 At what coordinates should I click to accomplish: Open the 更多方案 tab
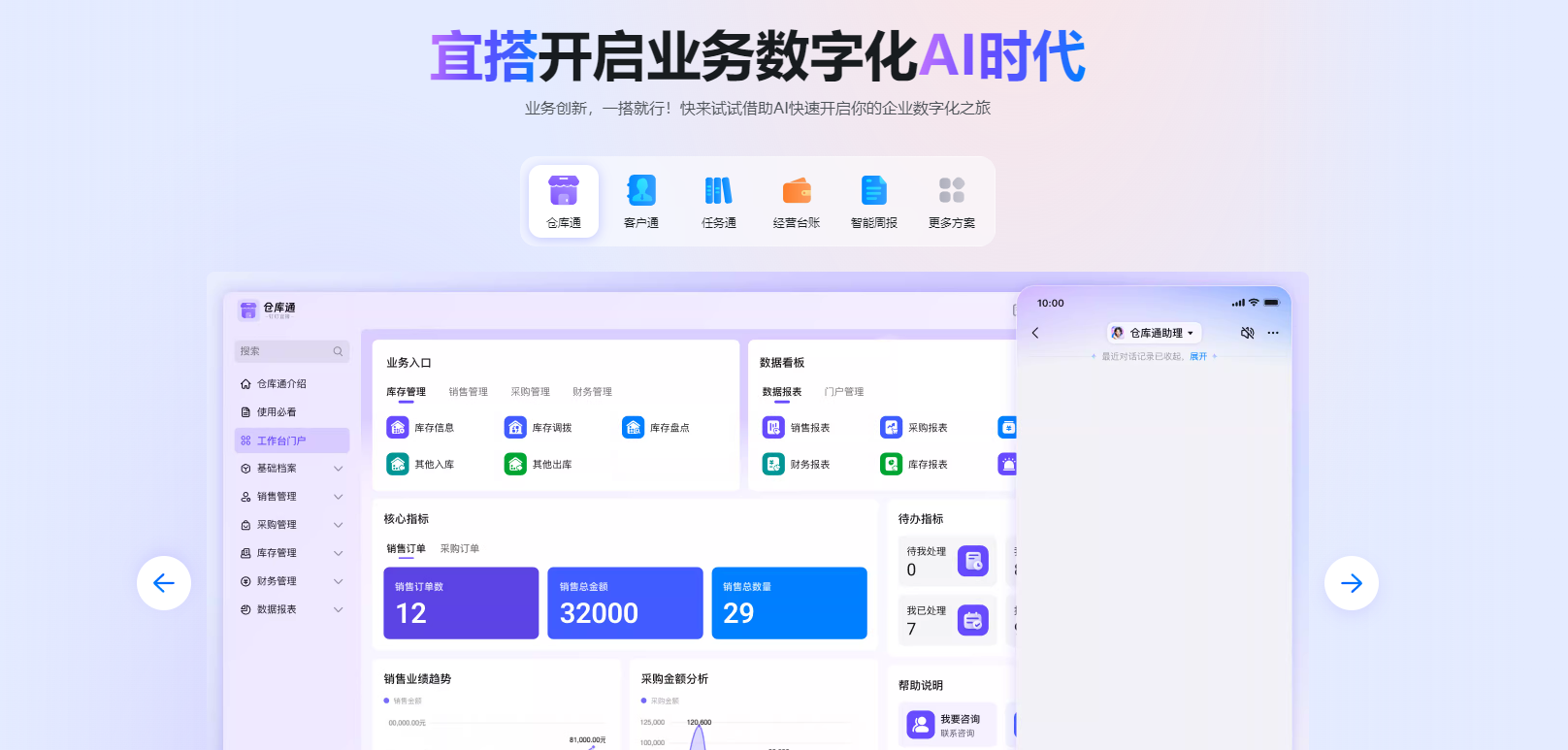[952, 201]
